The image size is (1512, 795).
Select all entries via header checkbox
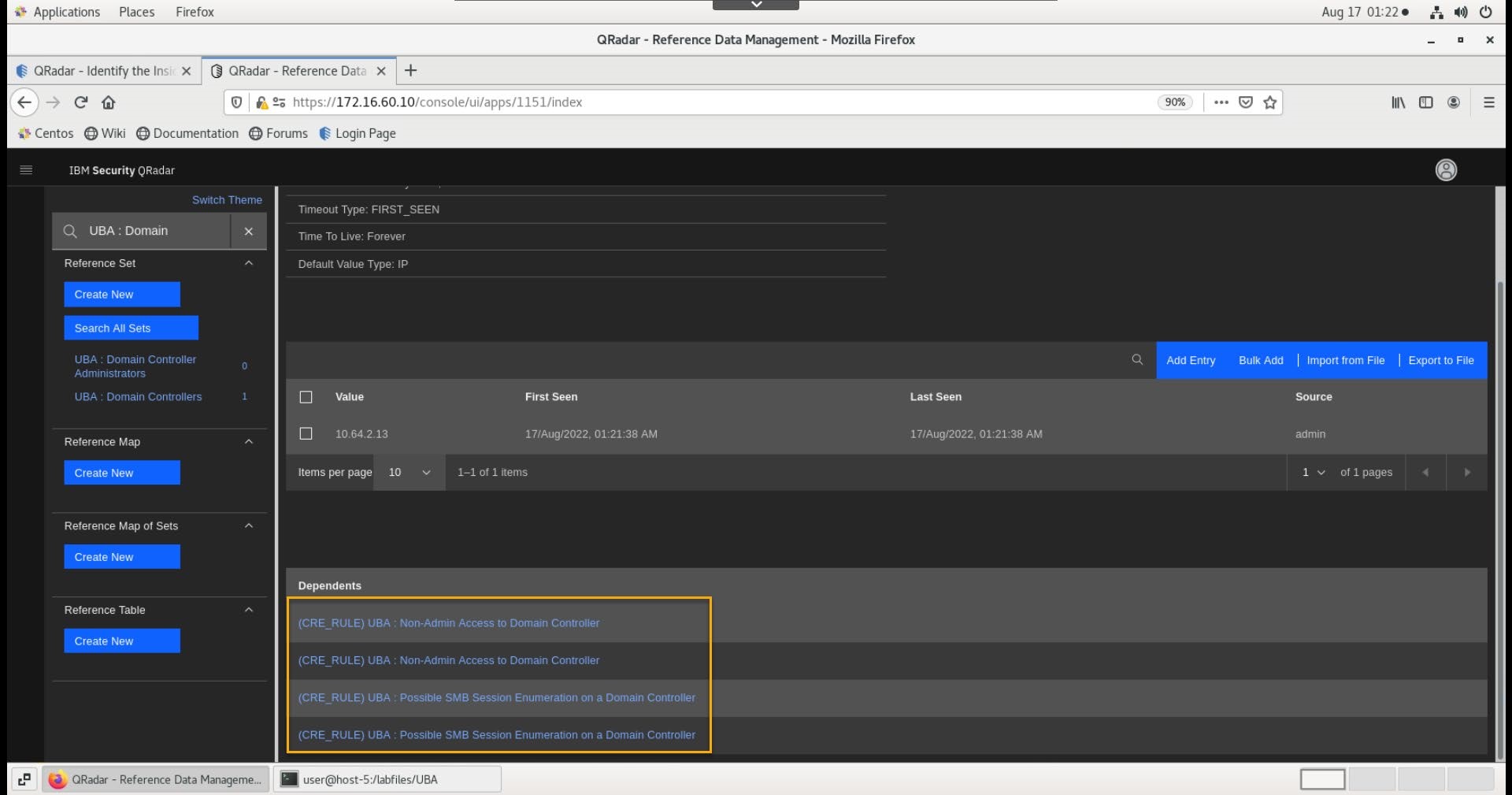tap(306, 396)
